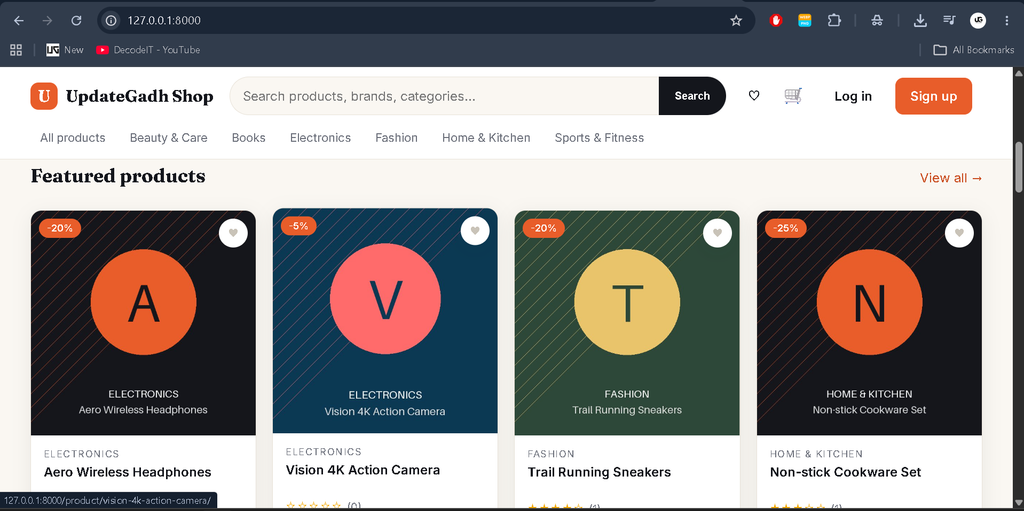
Task: Click the View all link
Action: click(951, 178)
